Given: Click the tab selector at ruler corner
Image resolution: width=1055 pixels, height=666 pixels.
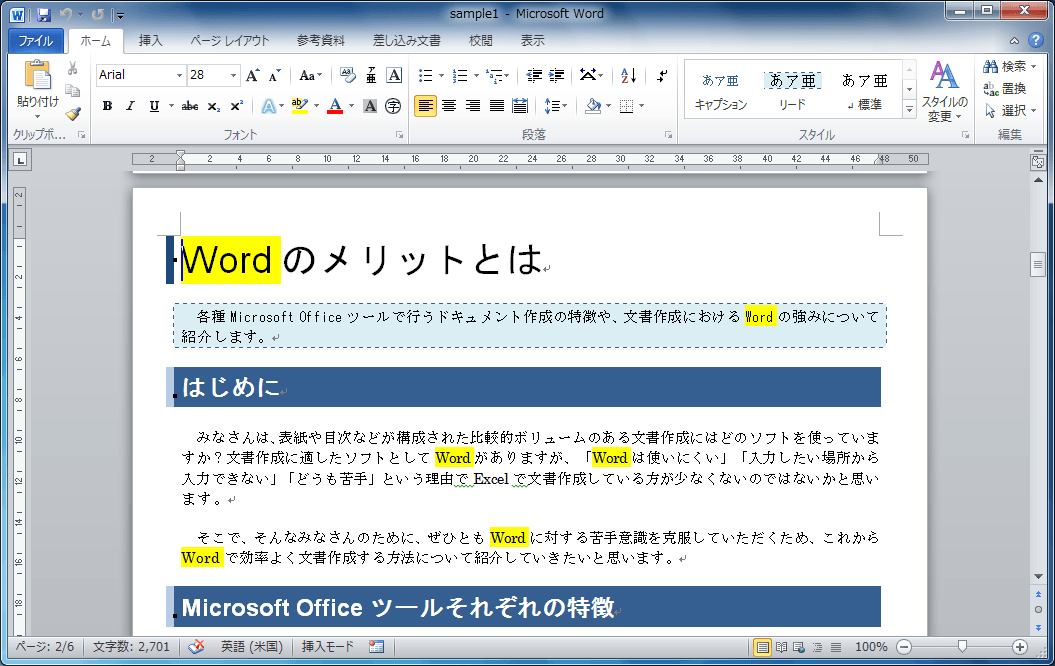Looking at the screenshot, I should point(20,160).
